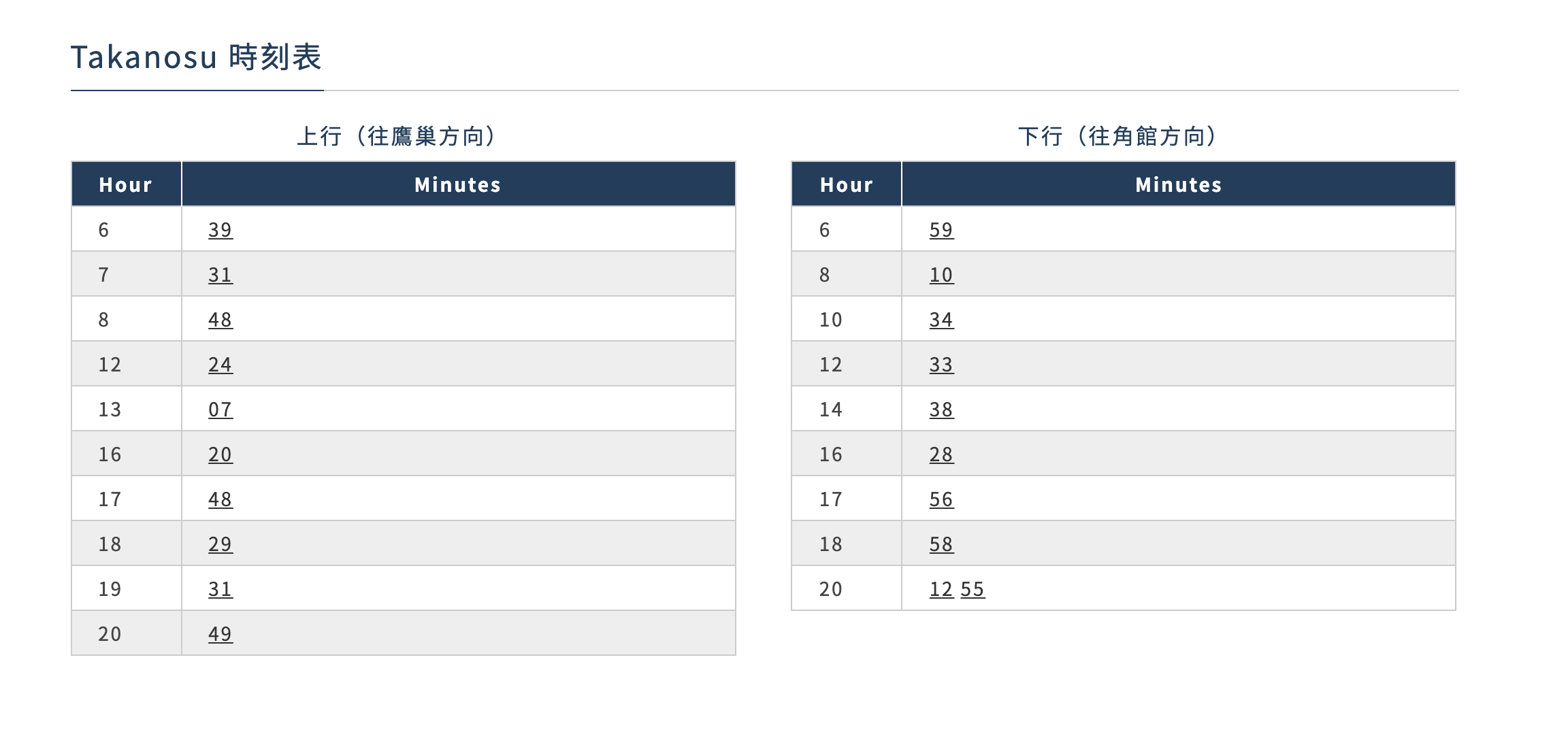Click the 7:31 upbound minute link
This screenshot has height=747, width=1568.
pos(220,275)
